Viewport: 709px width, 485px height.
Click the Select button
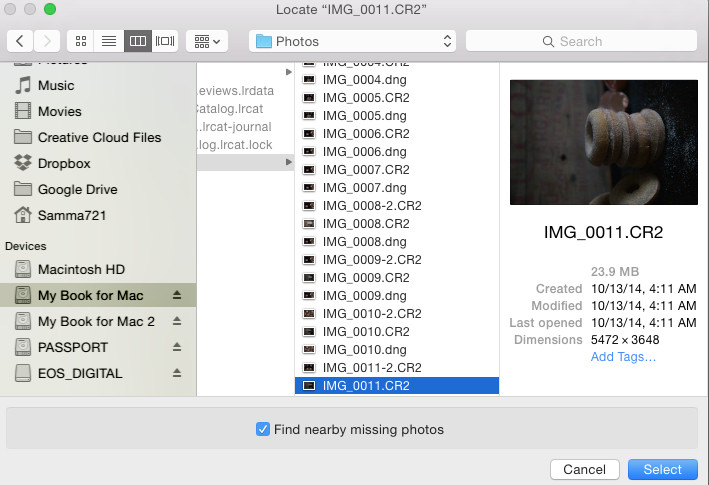pyautogui.click(x=662, y=470)
